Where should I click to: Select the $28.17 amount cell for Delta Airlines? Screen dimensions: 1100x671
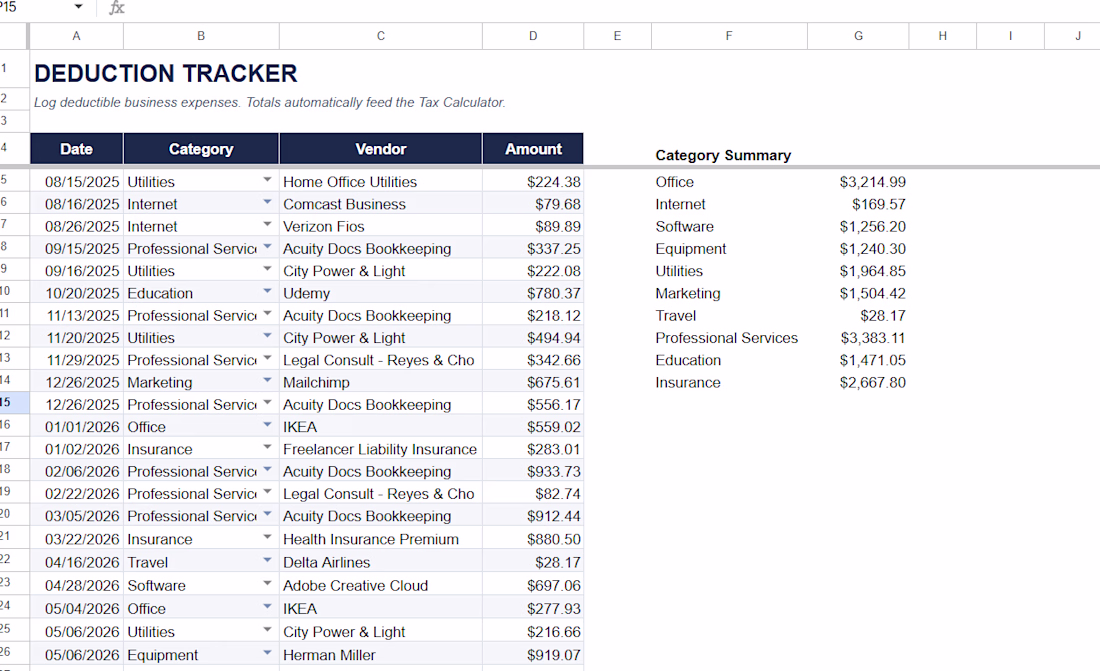click(533, 562)
